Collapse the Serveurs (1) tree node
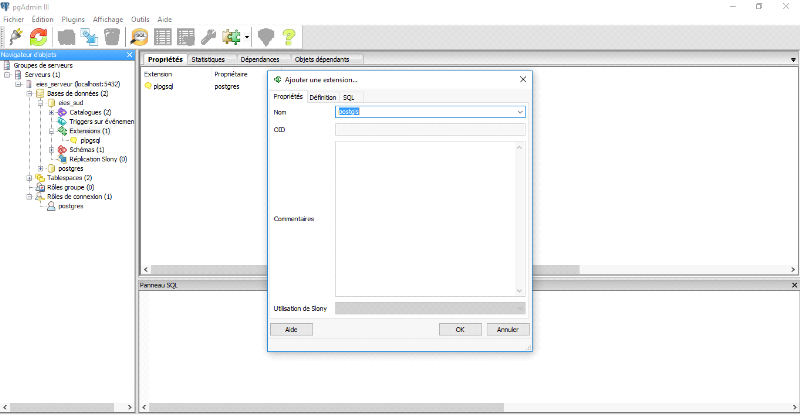This screenshot has width=800, height=415. (x=7, y=75)
